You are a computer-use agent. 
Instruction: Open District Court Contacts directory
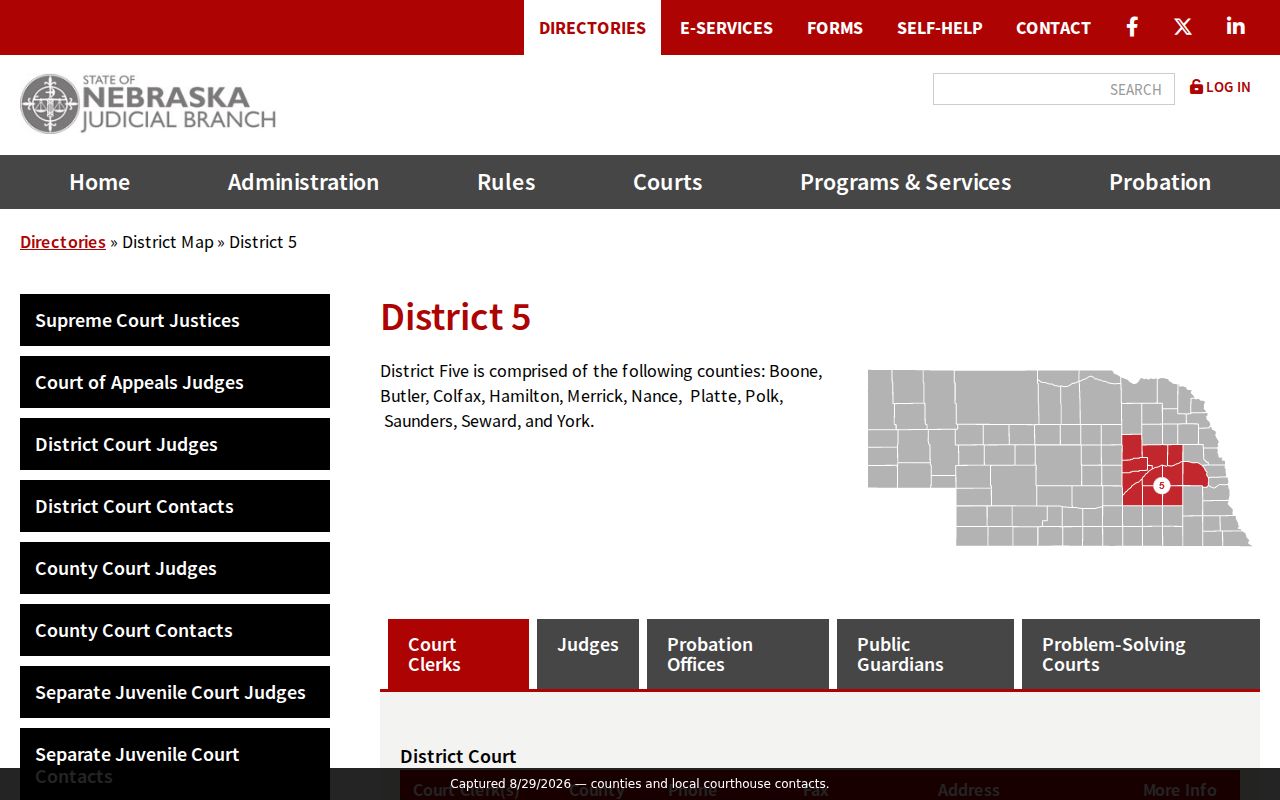click(175, 506)
